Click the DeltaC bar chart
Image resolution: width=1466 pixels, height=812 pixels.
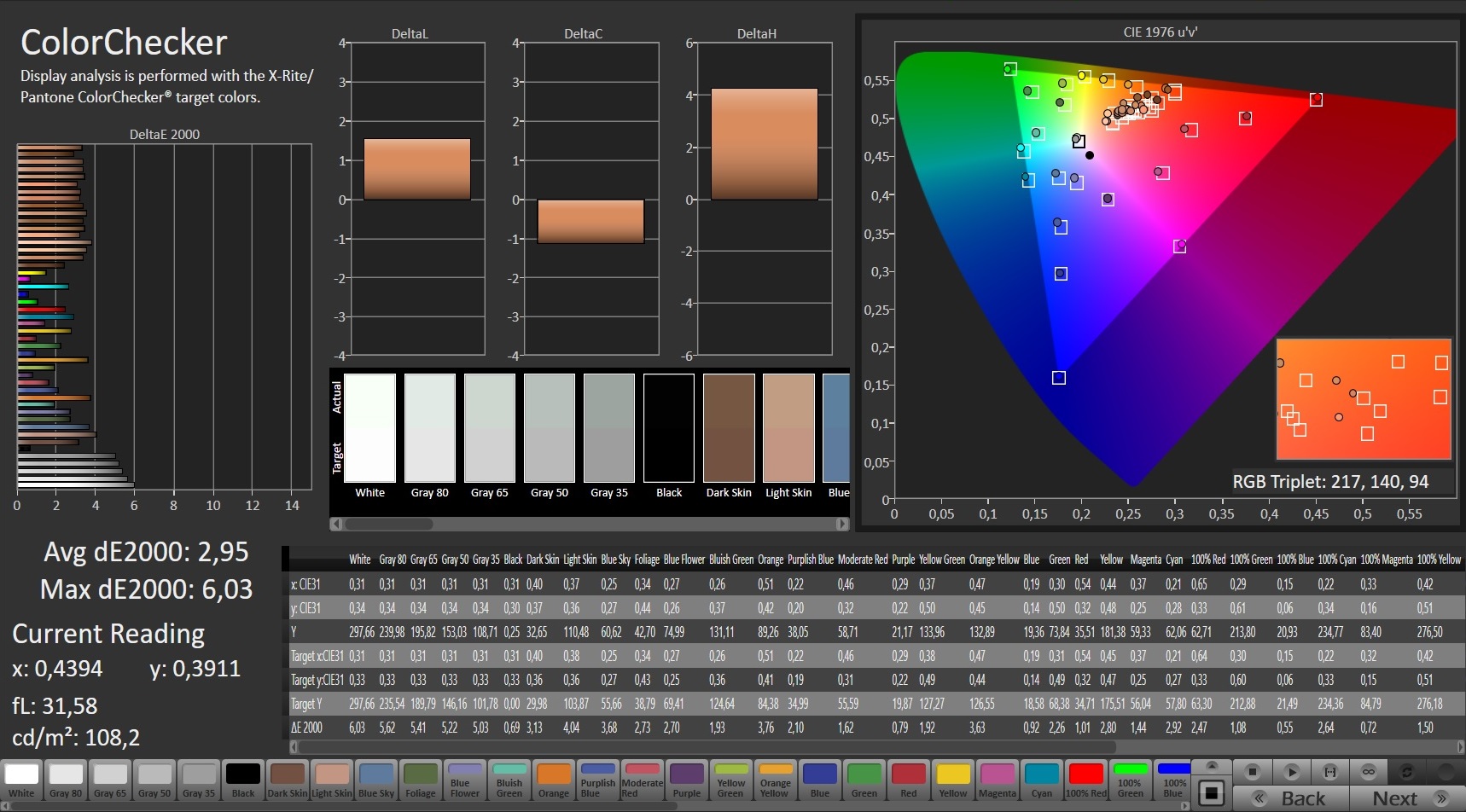(590, 199)
